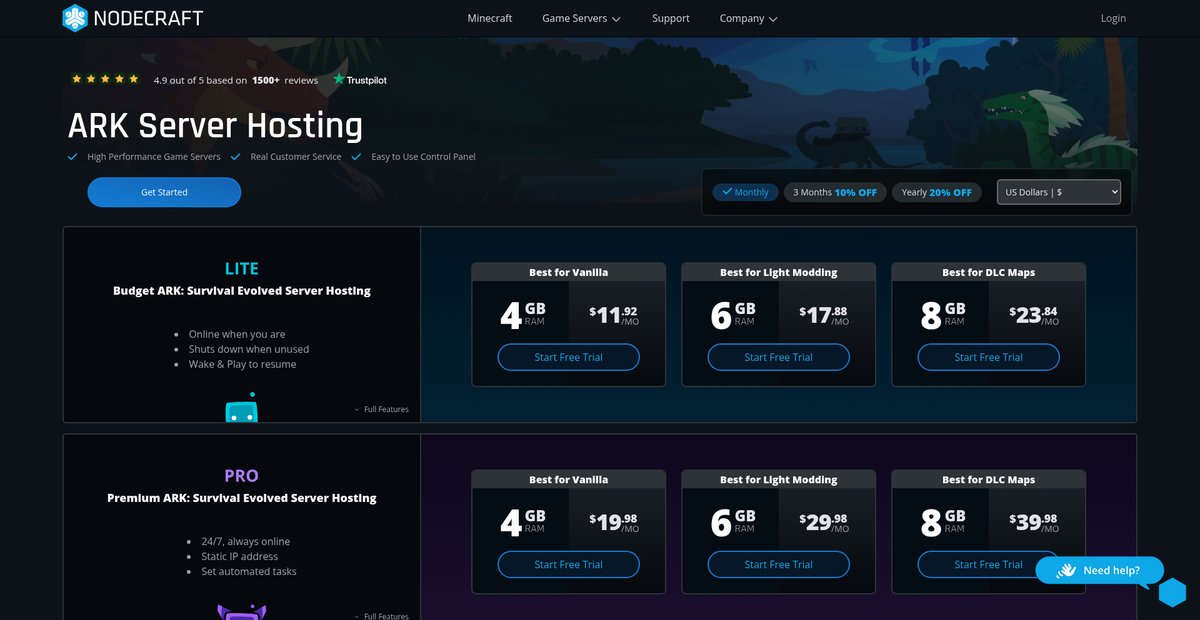The height and width of the screenshot is (620, 1200).
Task: Click the PRO plan purple mascot icon
Action: 241,612
